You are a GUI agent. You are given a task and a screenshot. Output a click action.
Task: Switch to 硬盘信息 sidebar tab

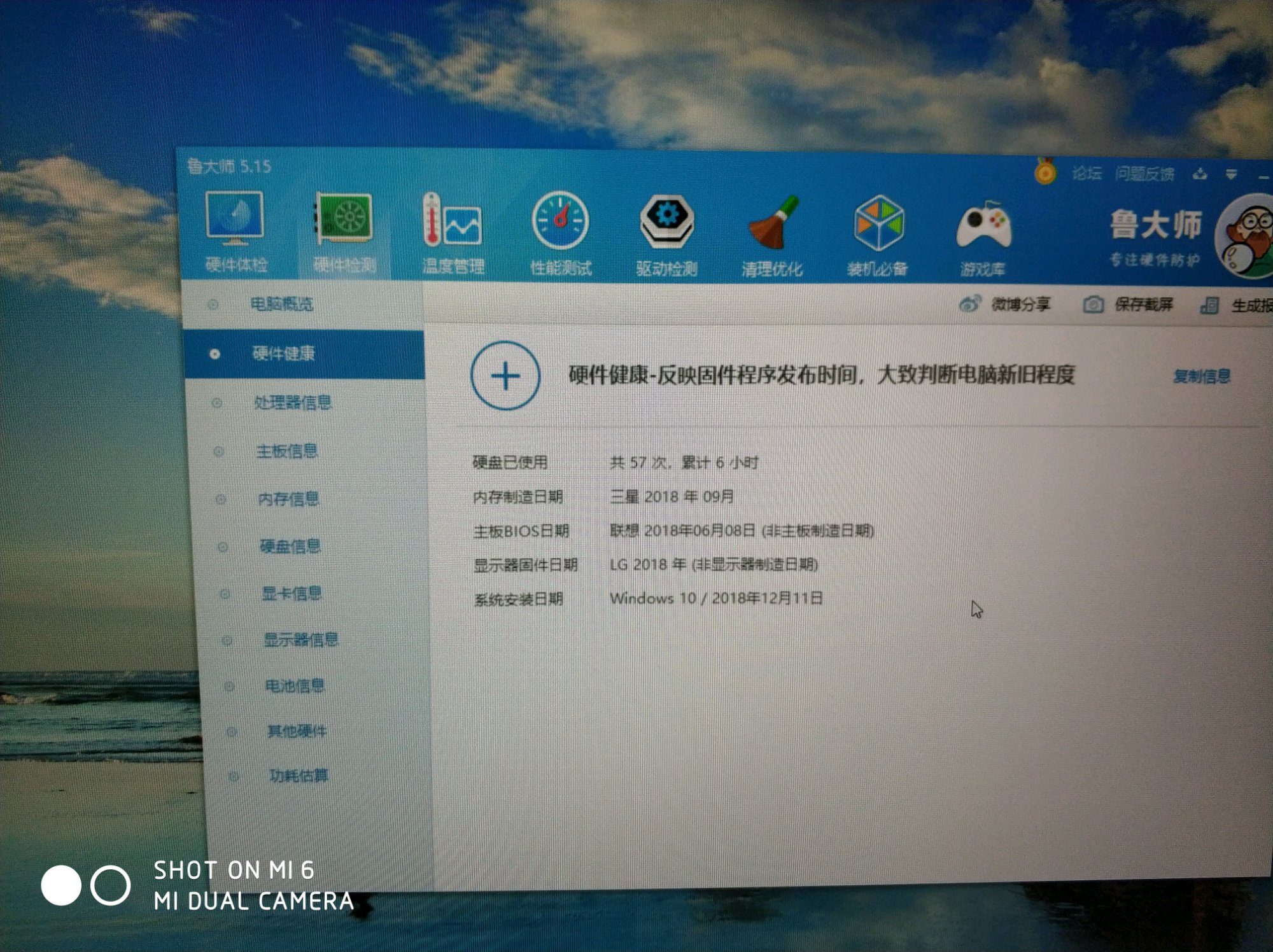click(290, 546)
